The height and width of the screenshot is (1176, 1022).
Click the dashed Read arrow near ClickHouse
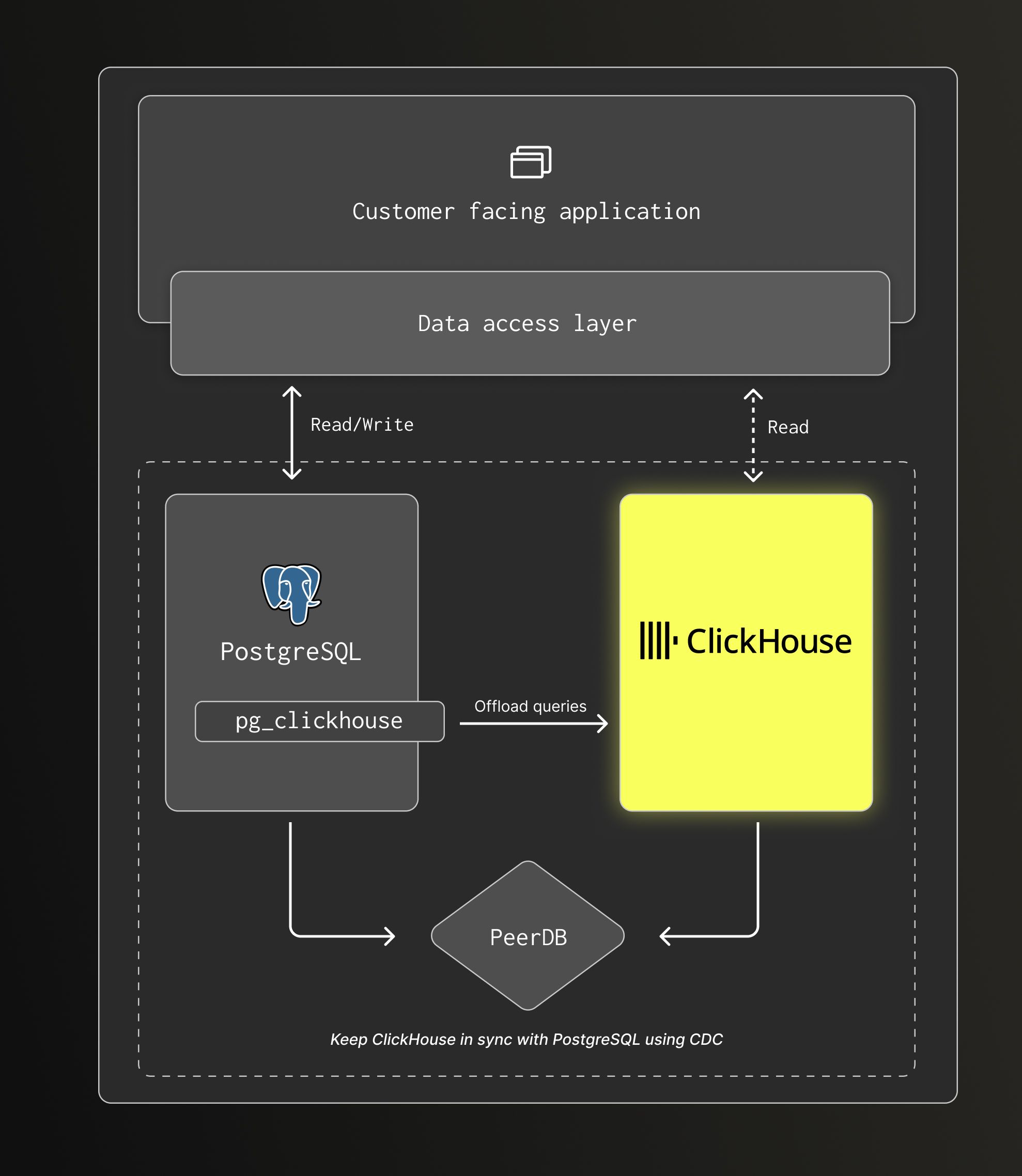753,433
